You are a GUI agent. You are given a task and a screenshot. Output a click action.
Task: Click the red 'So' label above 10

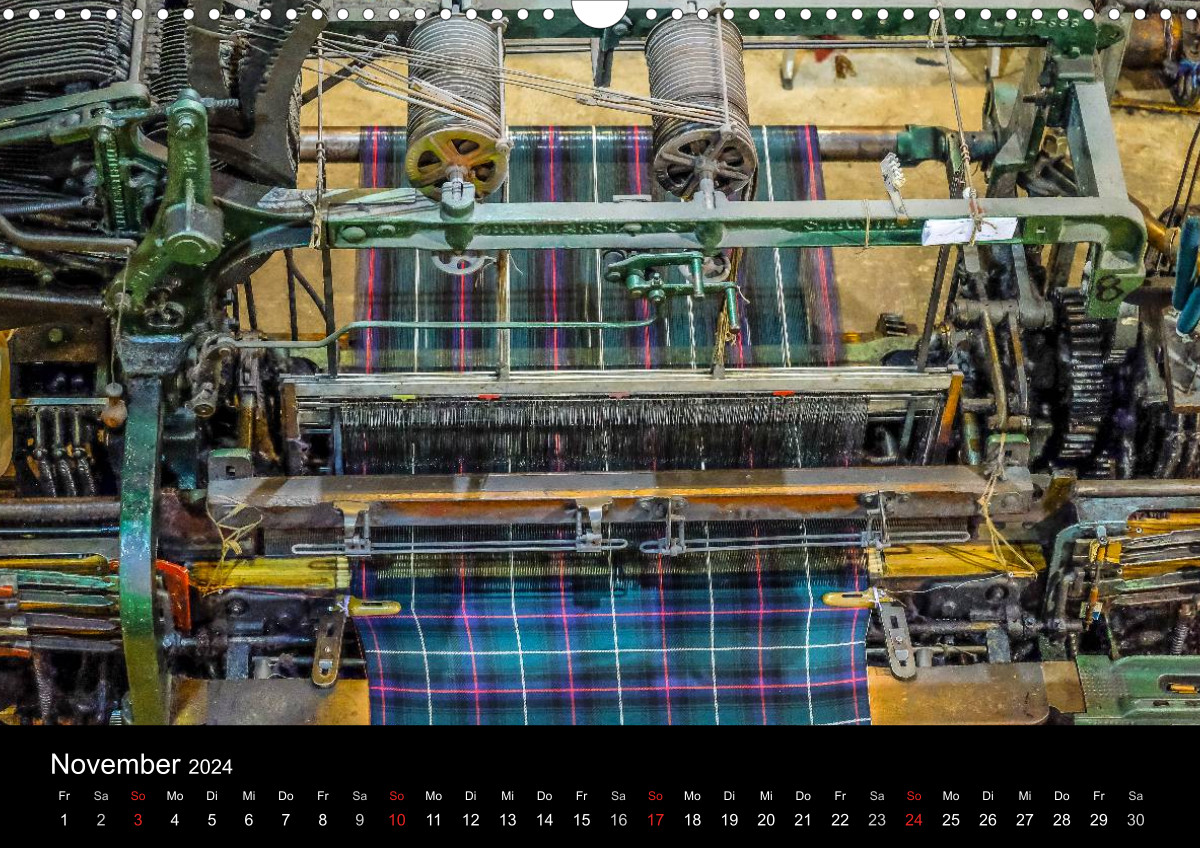397,796
